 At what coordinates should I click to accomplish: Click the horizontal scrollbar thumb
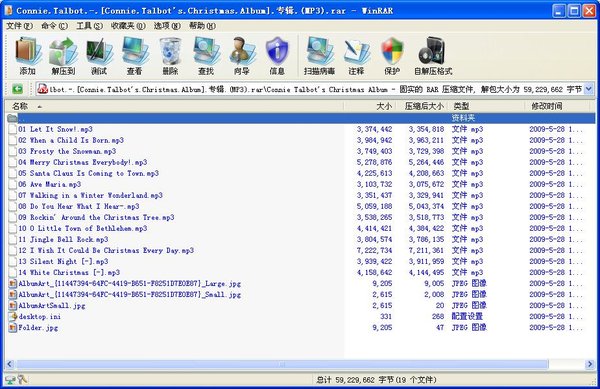click(282, 364)
